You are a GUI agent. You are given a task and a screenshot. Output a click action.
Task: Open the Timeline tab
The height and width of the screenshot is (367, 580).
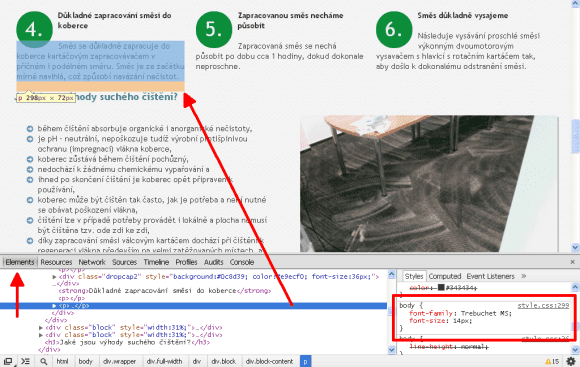click(156, 262)
